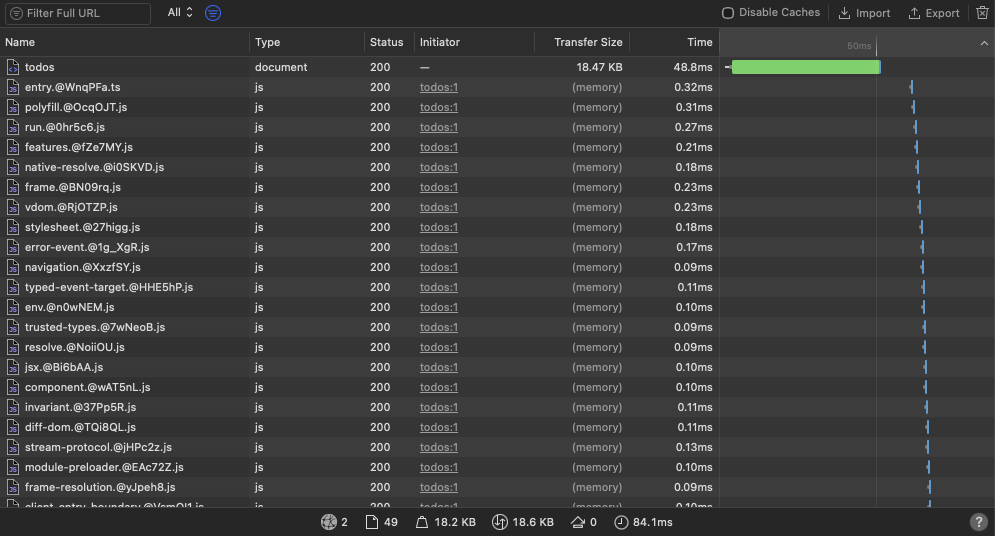Click the JS icon for env.@n0wNEM.js

[x=13, y=308]
